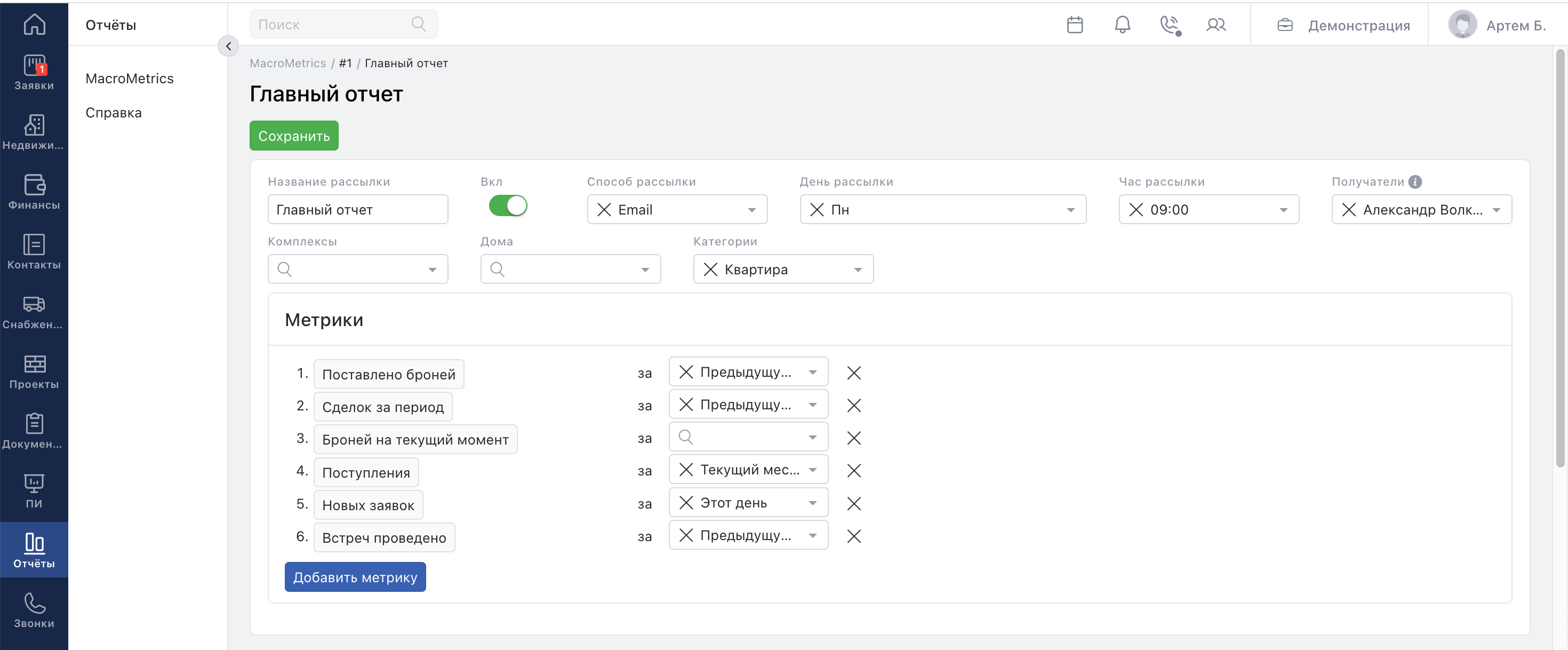Click info icon next to Получатели
This screenshot has width=1568, height=650.
1415,181
